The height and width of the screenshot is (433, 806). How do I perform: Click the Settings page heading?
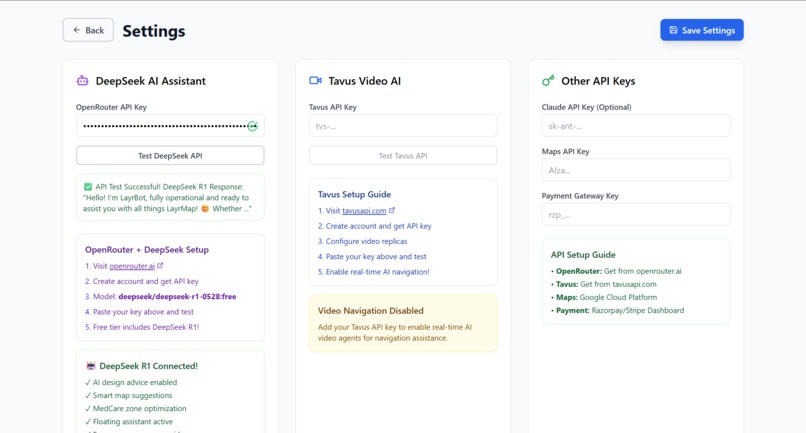click(x=154, y=31)
